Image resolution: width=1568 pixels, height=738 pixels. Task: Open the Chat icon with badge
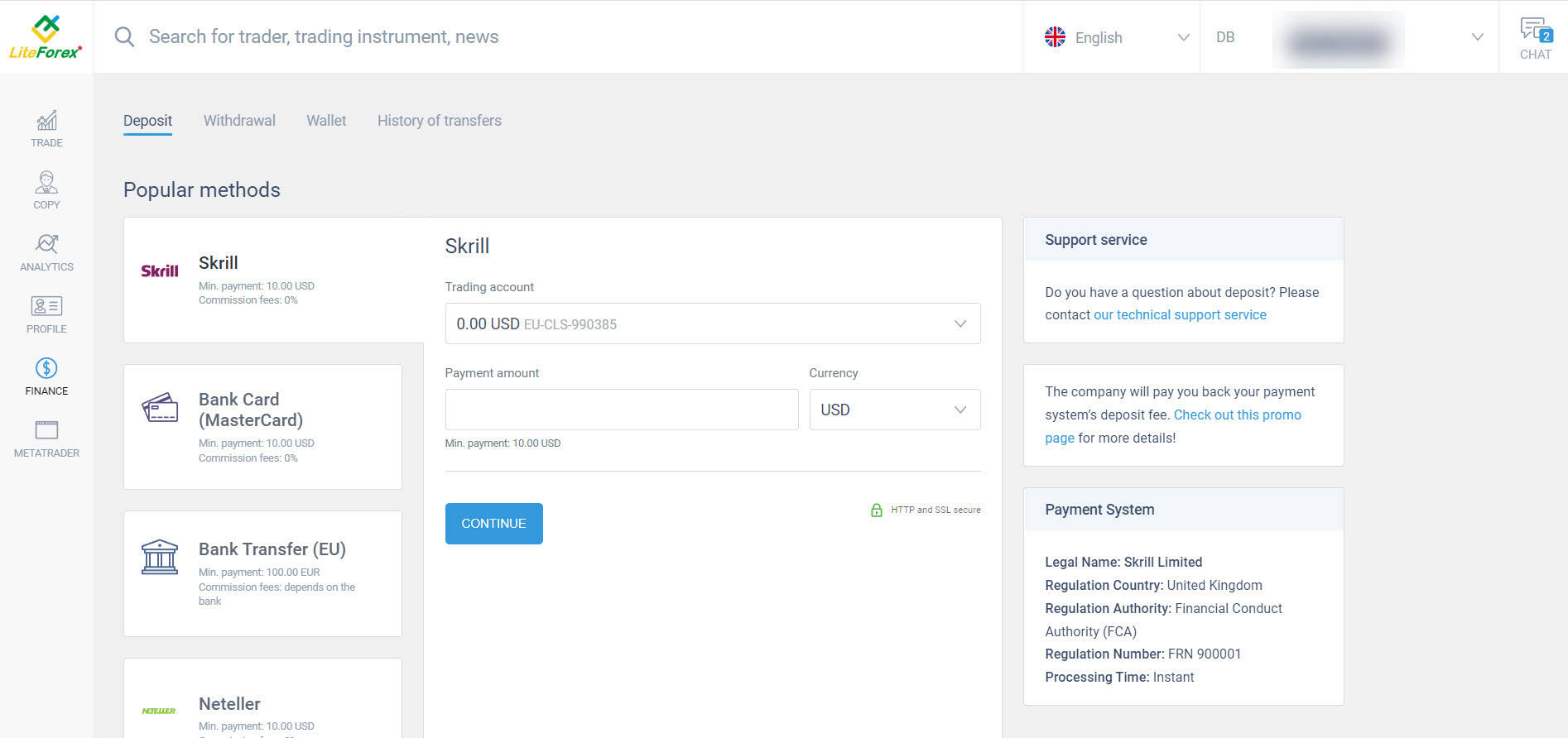pos(1536,38)
